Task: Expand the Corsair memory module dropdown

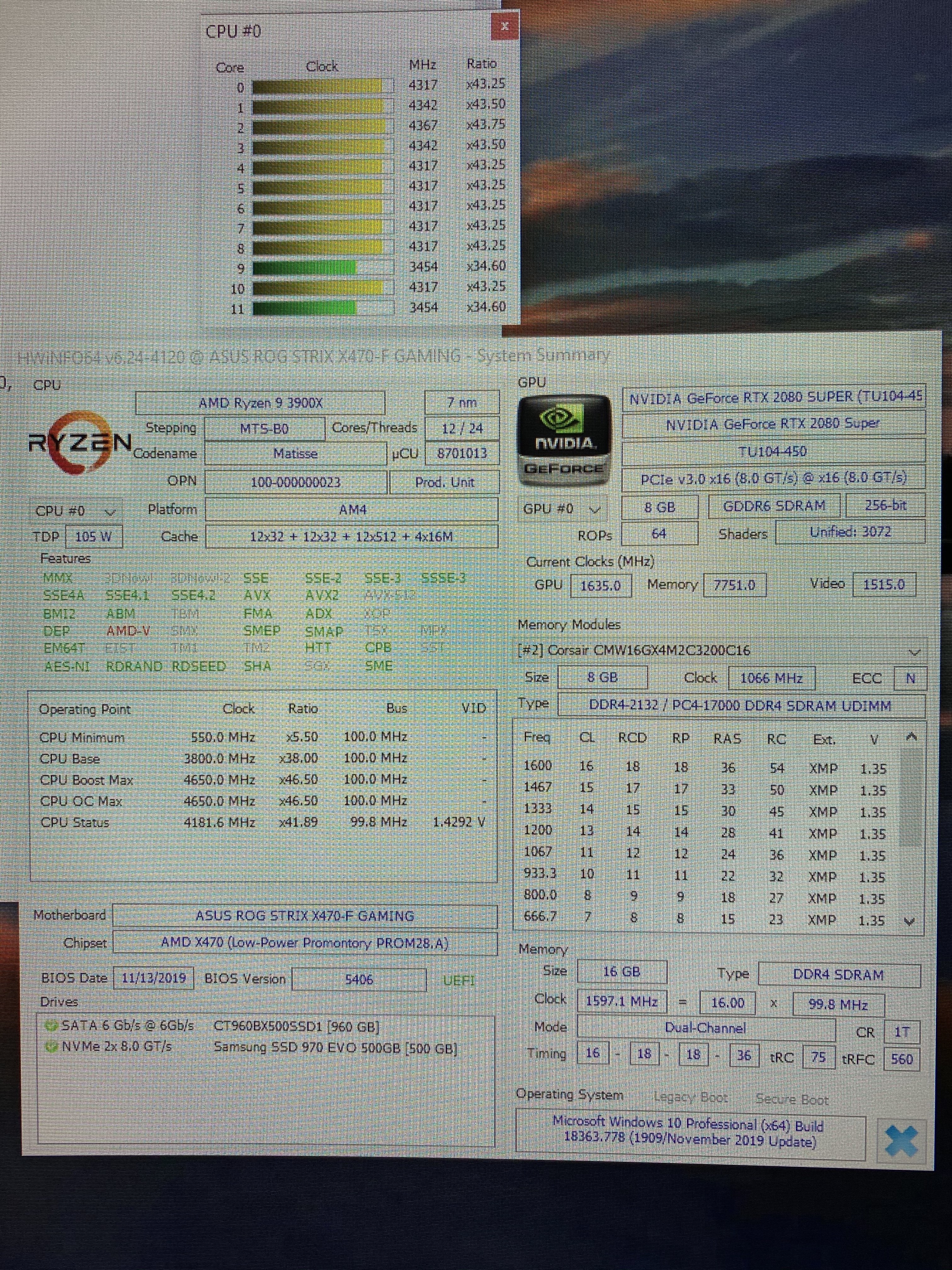Action: pos(915,652)
